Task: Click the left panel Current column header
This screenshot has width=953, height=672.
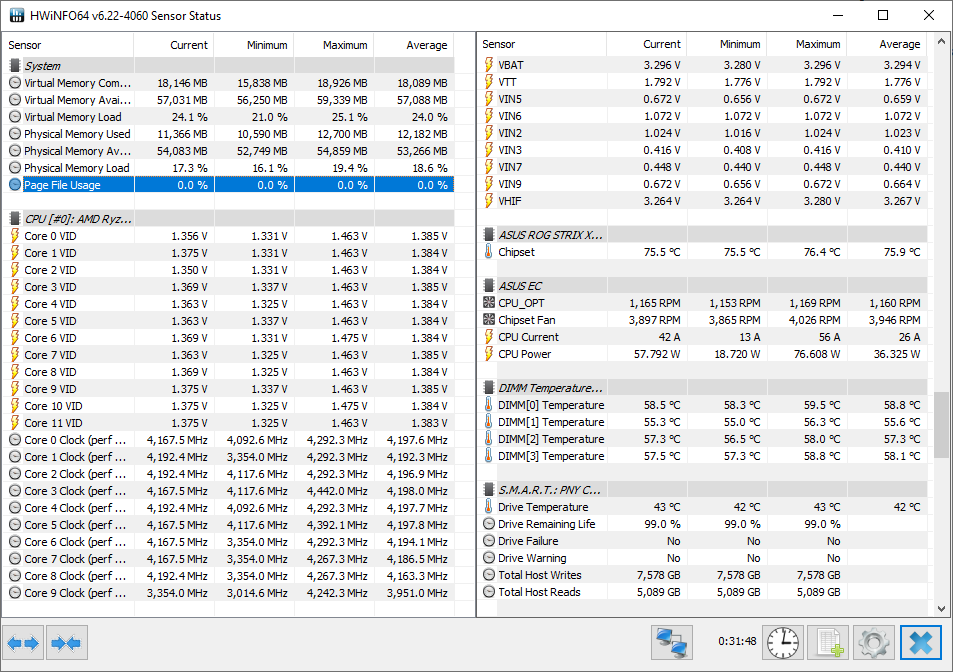Action: [x=174, y=45]
